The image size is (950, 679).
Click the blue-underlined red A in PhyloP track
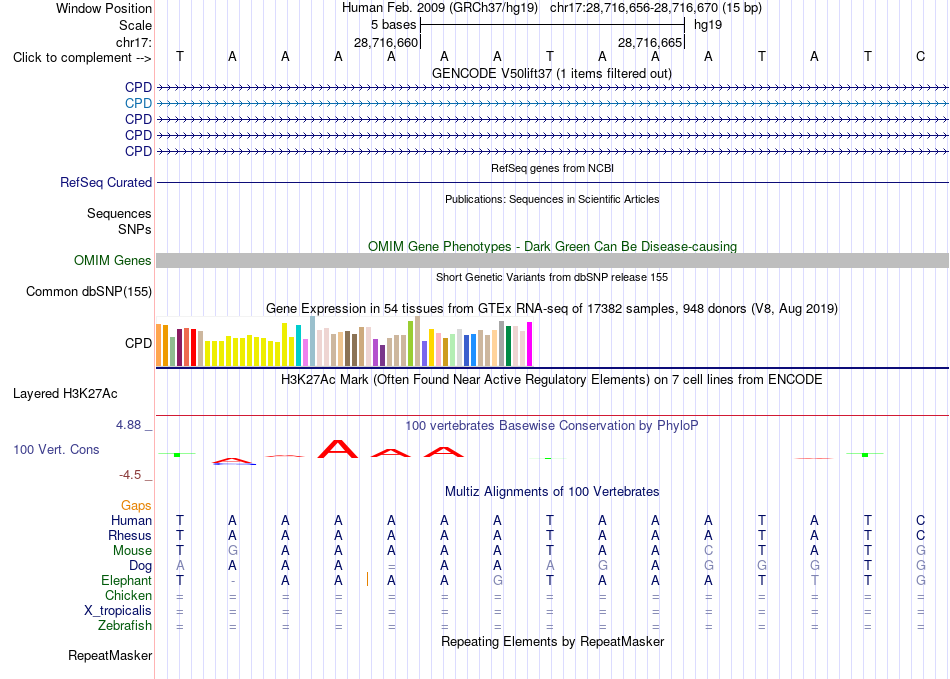click(x=233, y=461)
